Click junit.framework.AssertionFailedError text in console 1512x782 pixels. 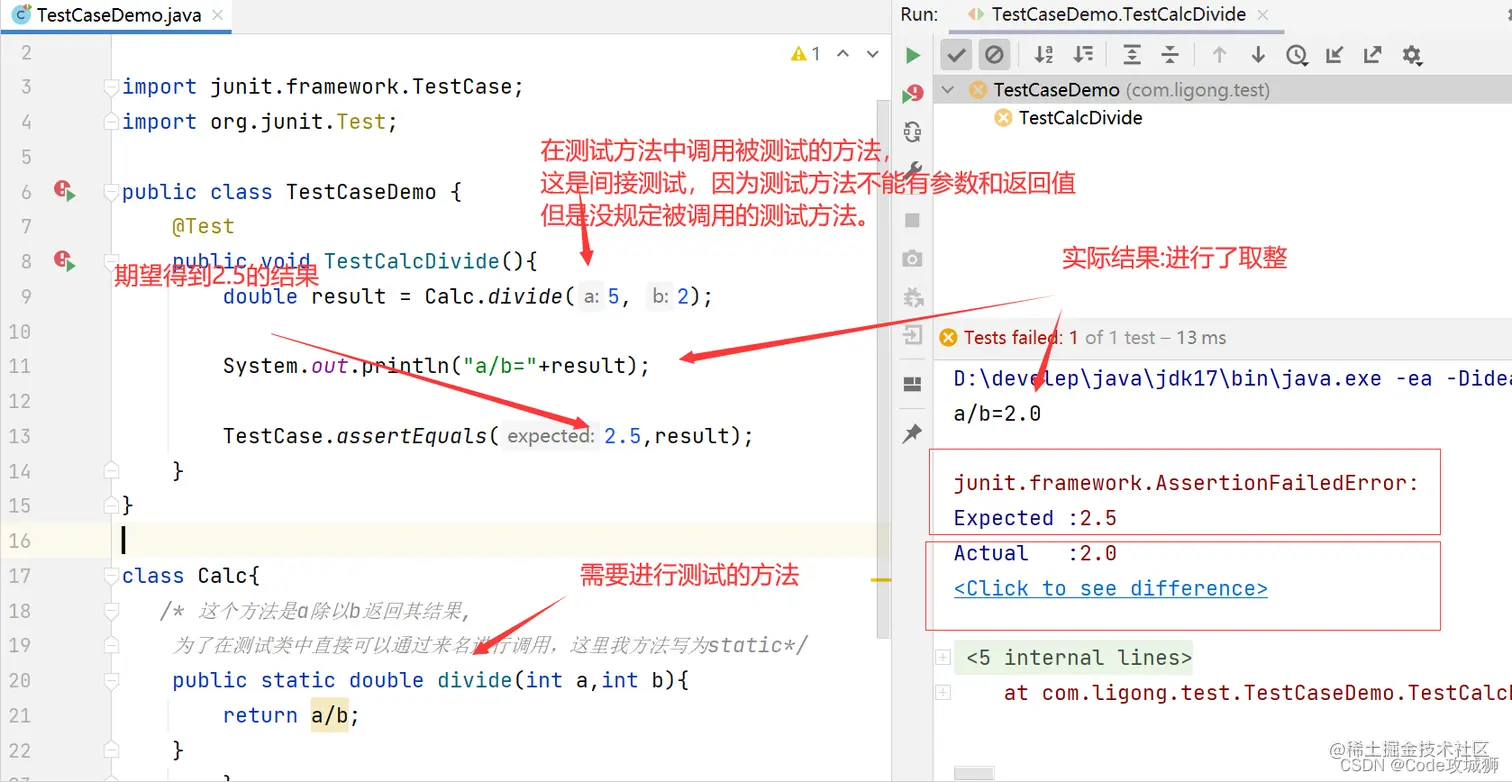(x=1186, y=483)
